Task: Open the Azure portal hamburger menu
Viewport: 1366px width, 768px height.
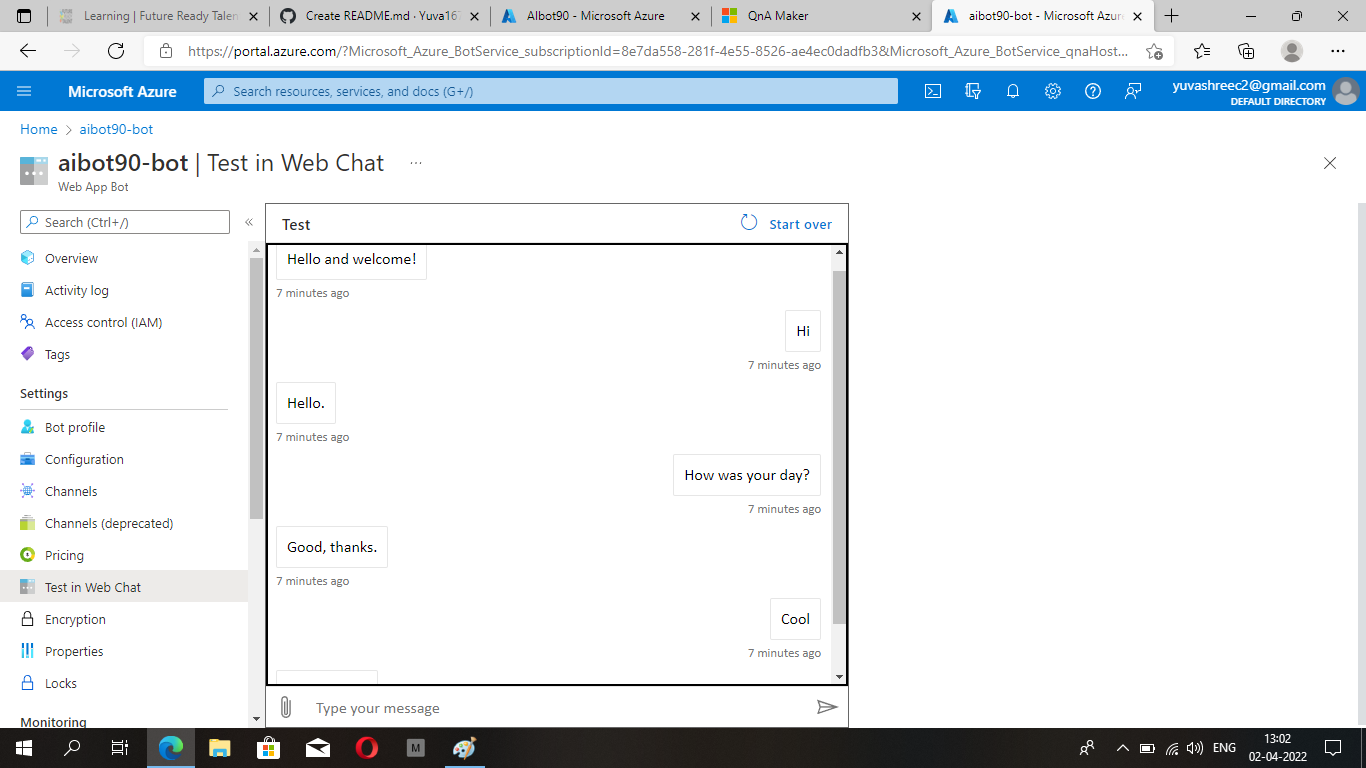Action: coord(24,91)
